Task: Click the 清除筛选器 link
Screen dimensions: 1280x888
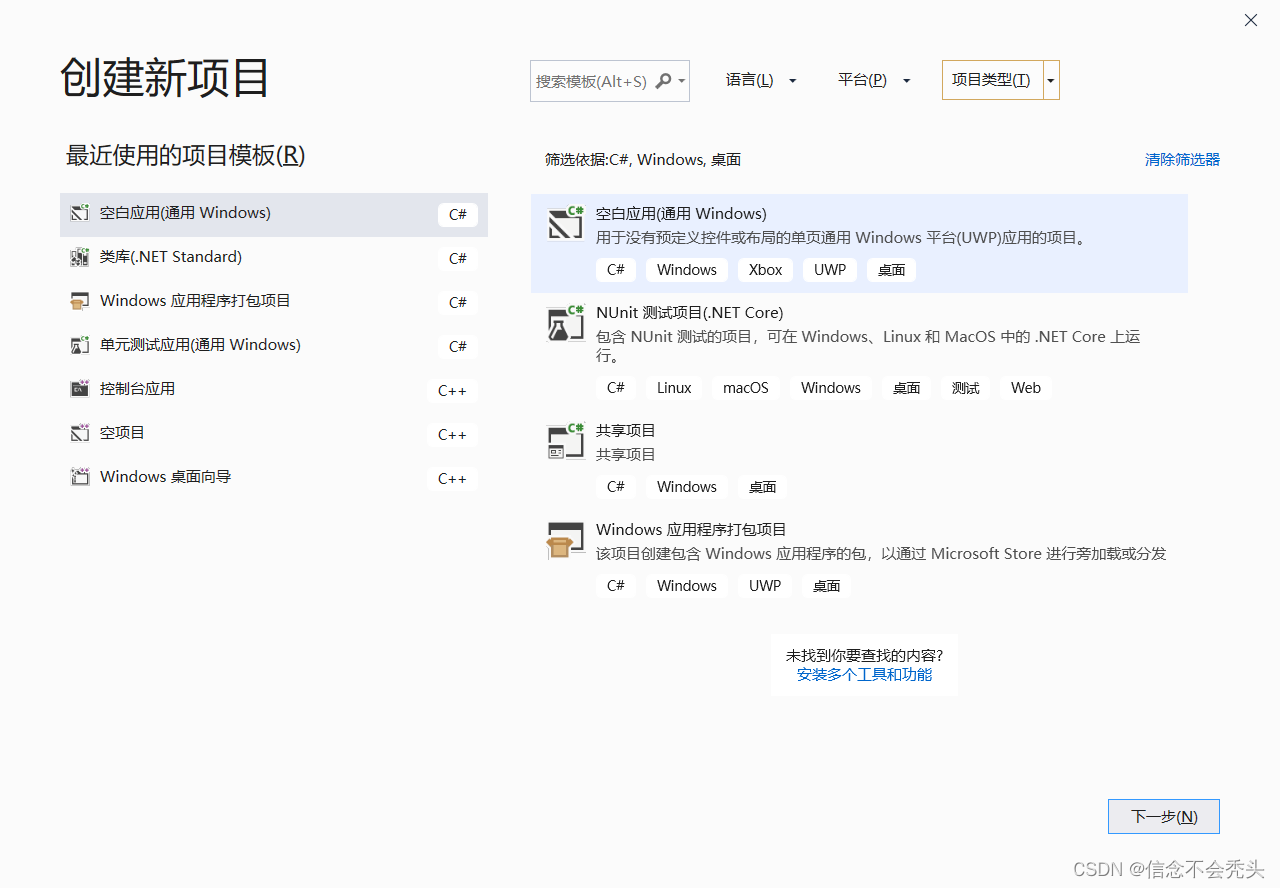Action: tap(1182, 159)
